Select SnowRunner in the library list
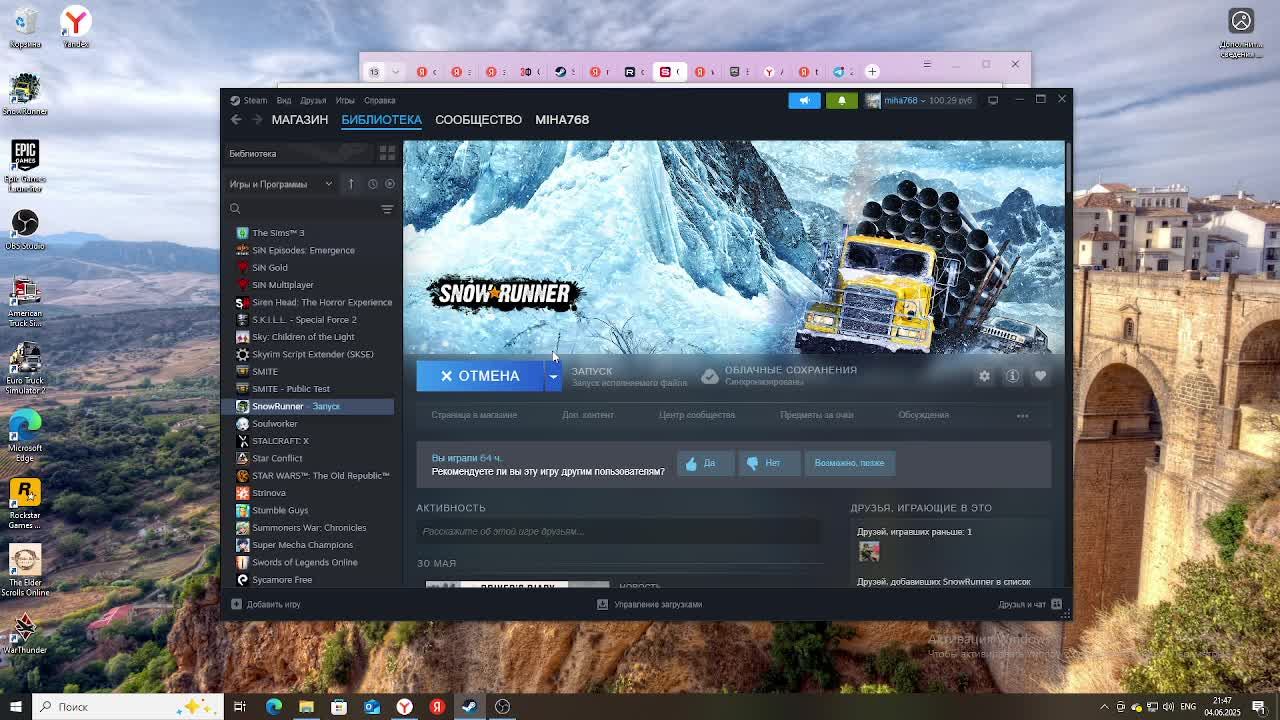 point(308,406)
